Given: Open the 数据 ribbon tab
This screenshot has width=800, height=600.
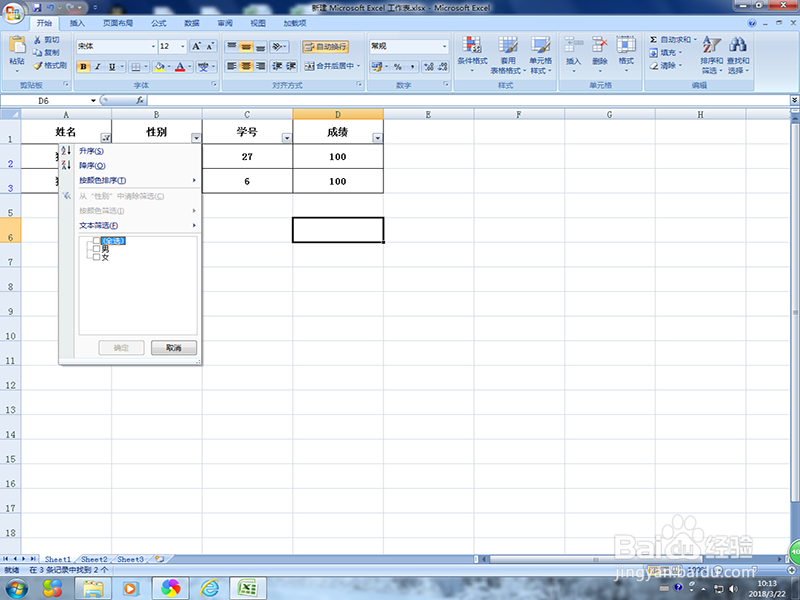Looking at the screenshot, I should pyautogui.click(x=192, y=23).
